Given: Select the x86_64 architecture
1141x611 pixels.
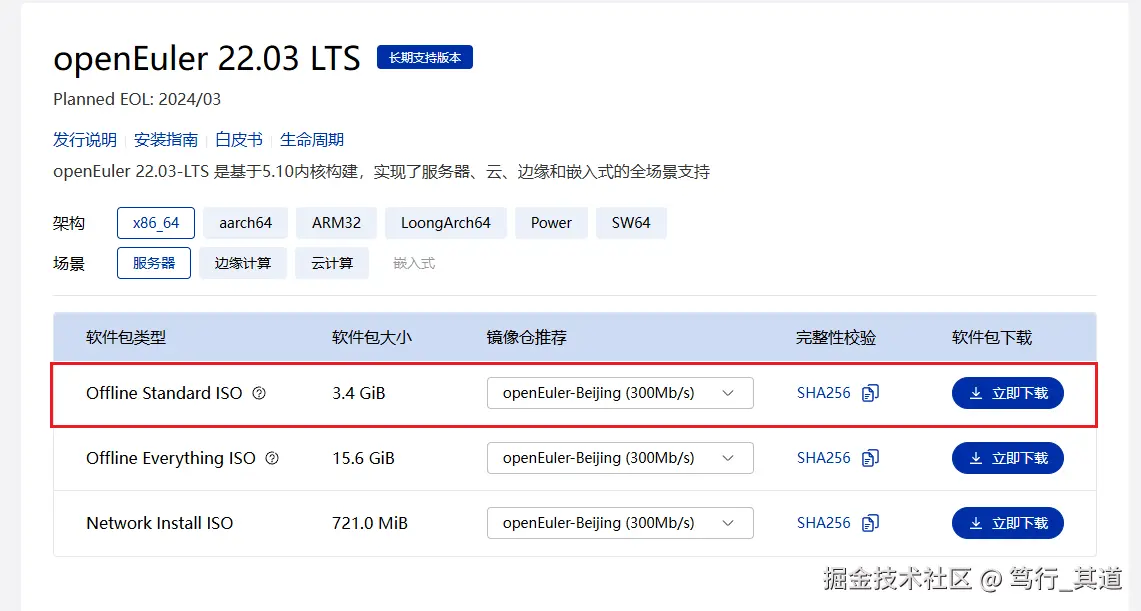Looking at the screenshot, I should pyautogui.click(x=156, y=223).
